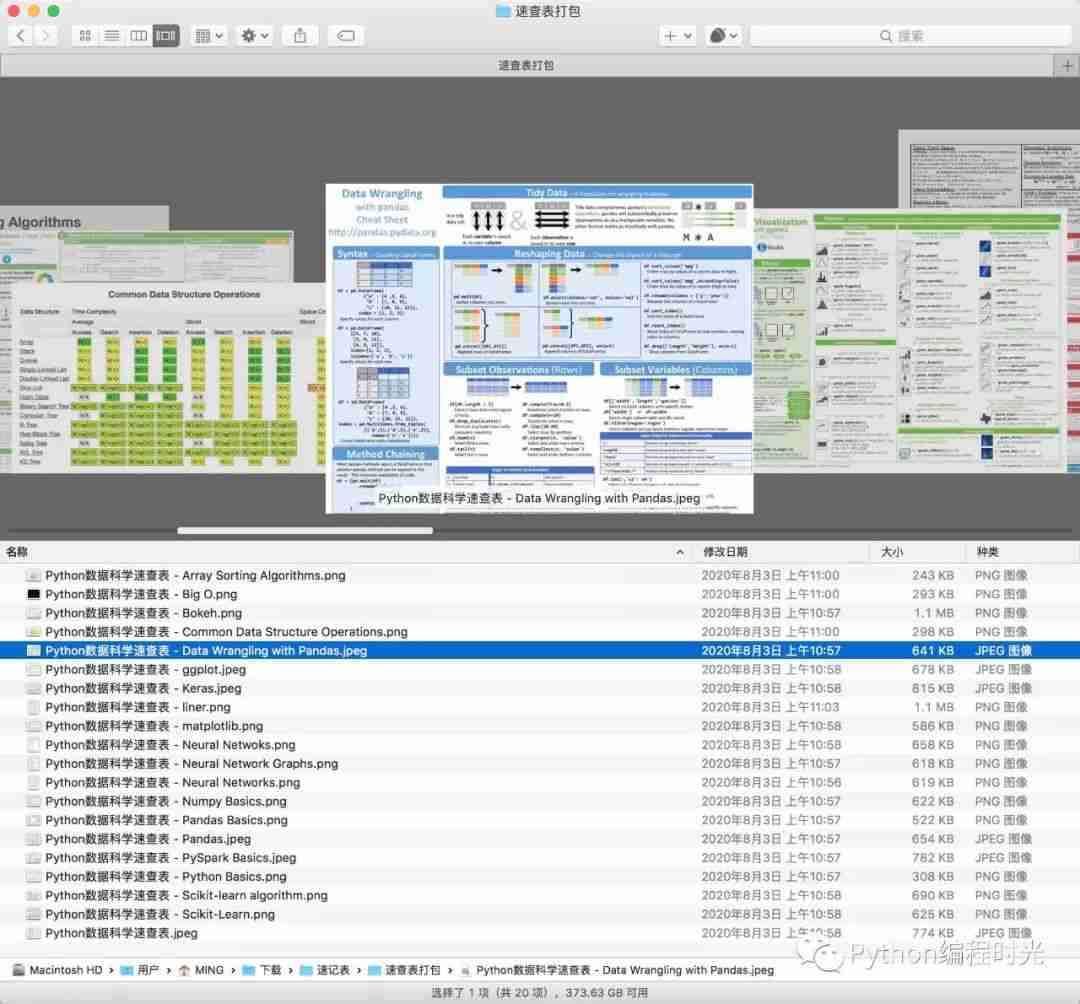Select file PySpark Basics.jpeg
This screenshot has height=1004, width=1080.
point(540,857)
